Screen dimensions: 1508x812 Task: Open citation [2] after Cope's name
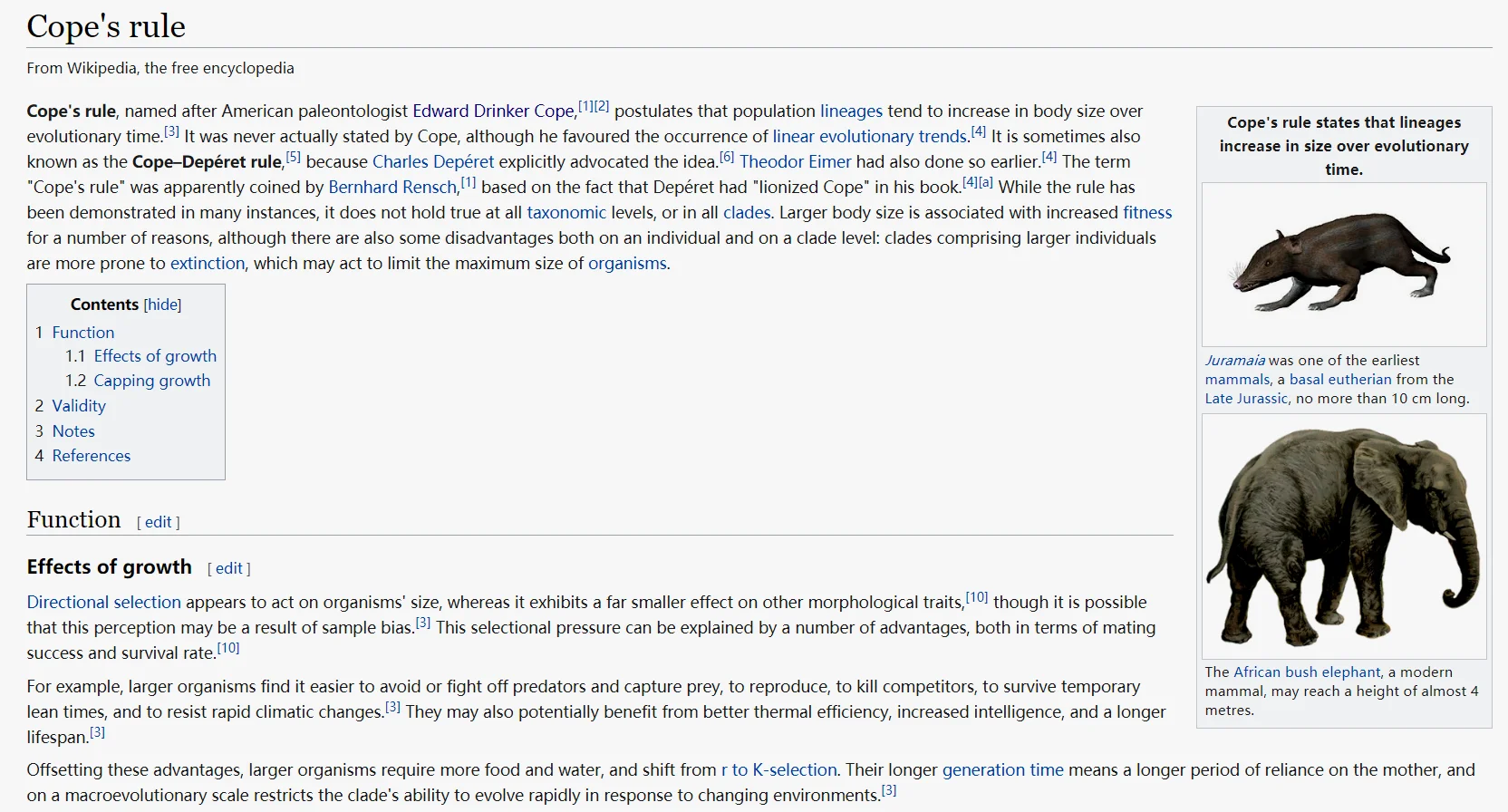tap(602, 106)
